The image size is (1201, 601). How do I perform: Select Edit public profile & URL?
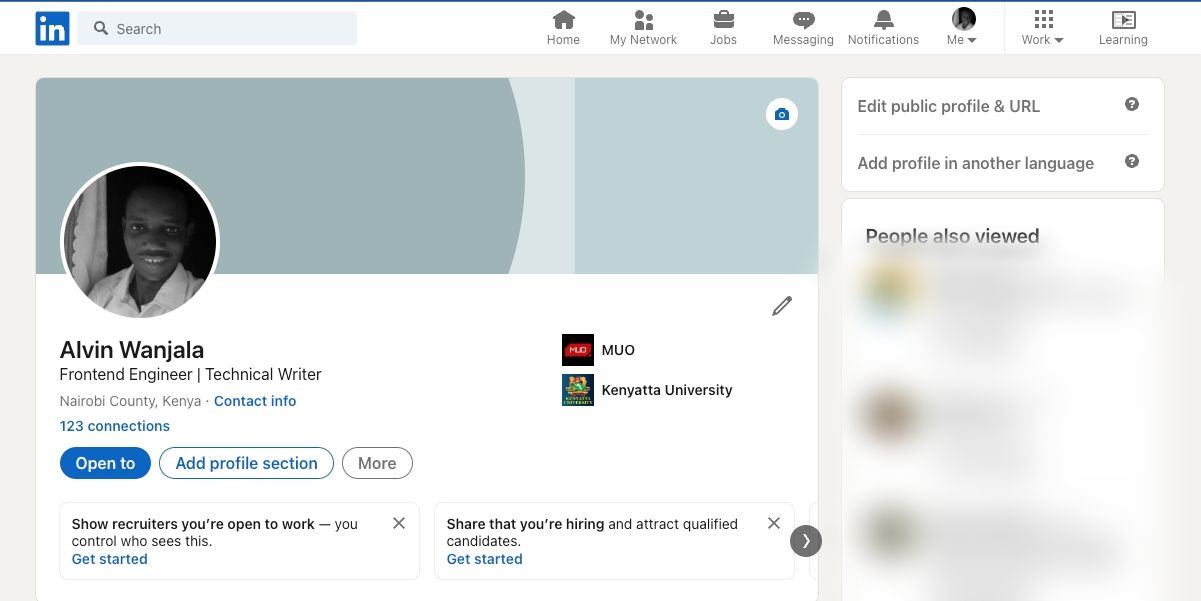point(948,106)
